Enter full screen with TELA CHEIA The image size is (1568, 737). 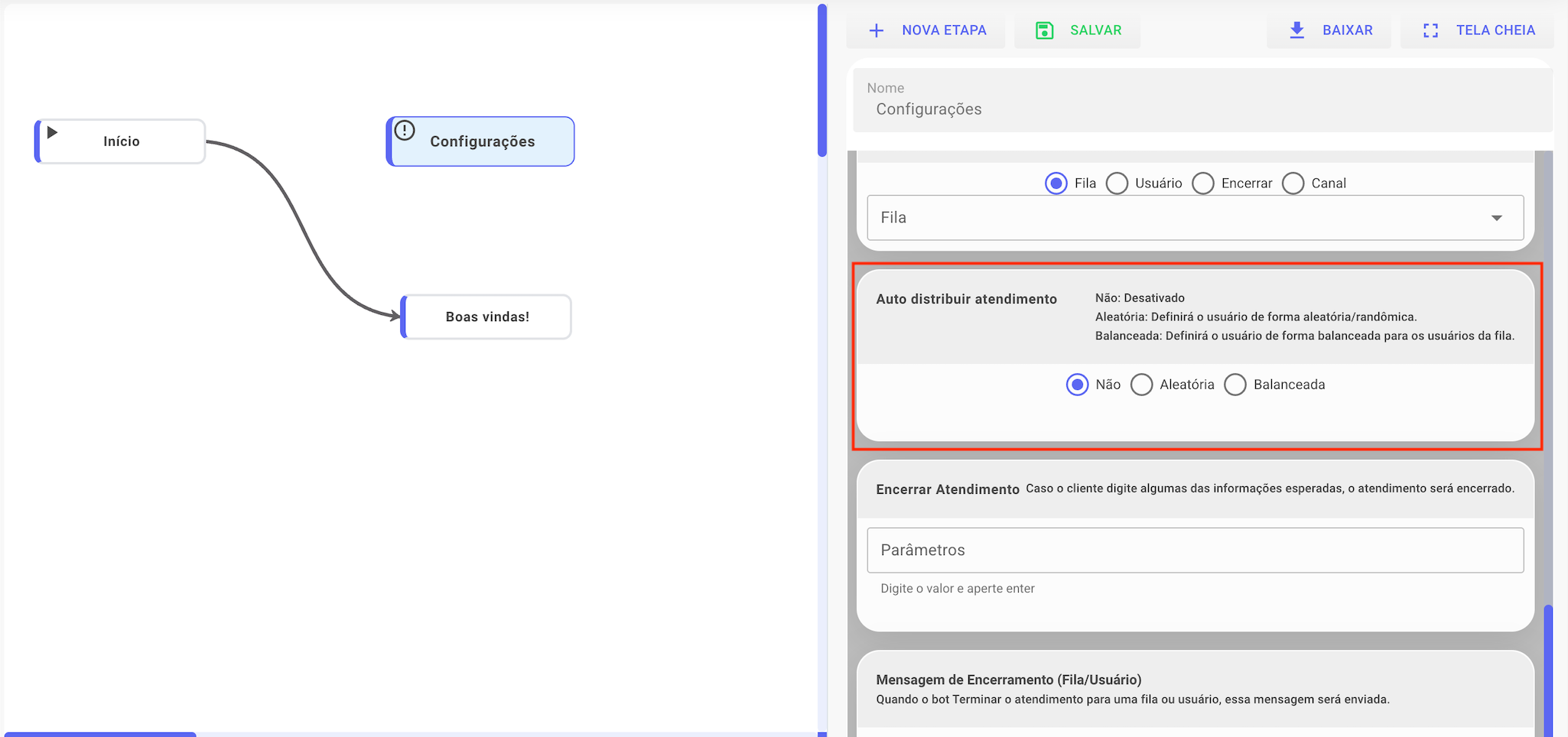click(x=1478, y=31)
